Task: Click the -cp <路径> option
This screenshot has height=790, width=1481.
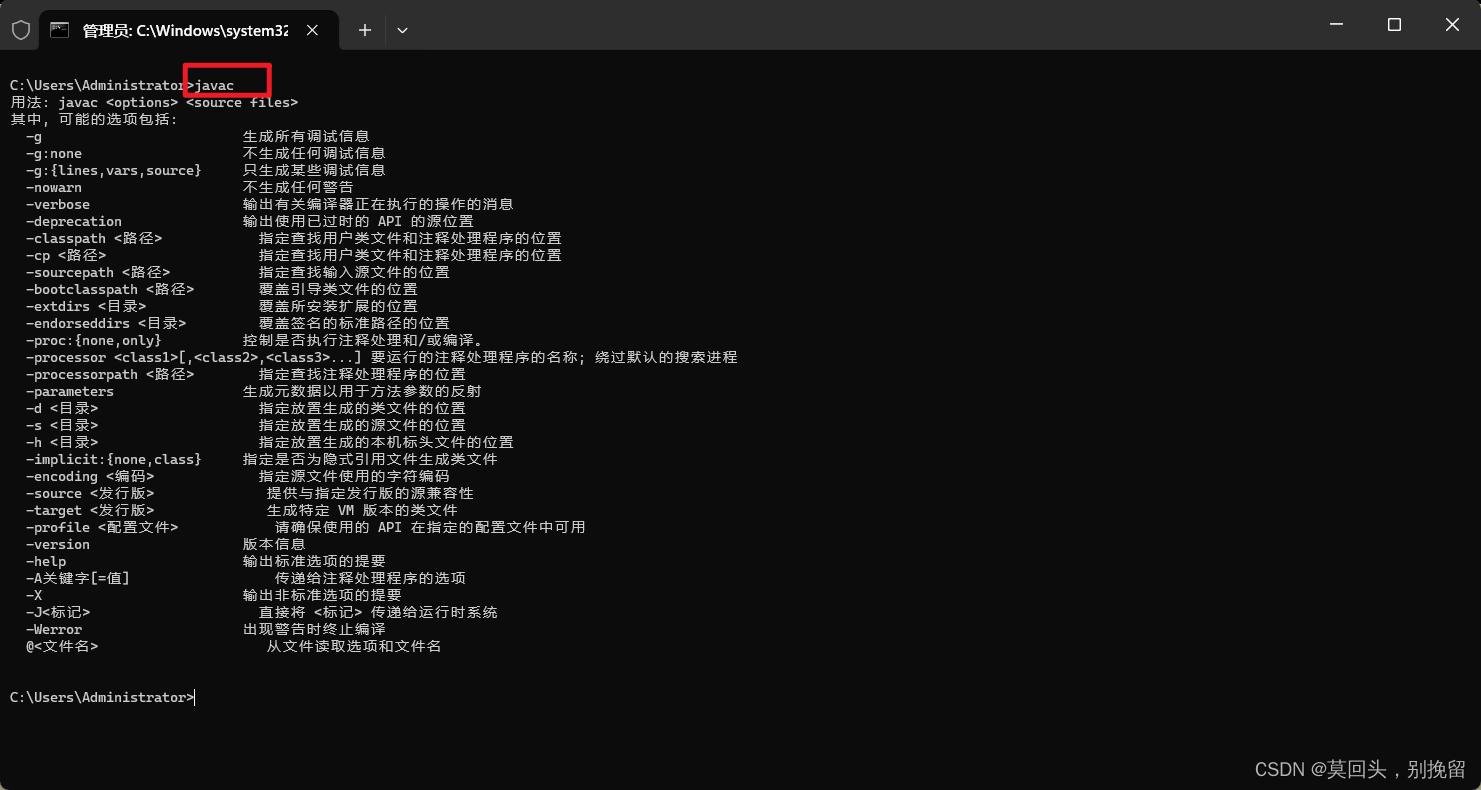Action: [x=66, y=256]
